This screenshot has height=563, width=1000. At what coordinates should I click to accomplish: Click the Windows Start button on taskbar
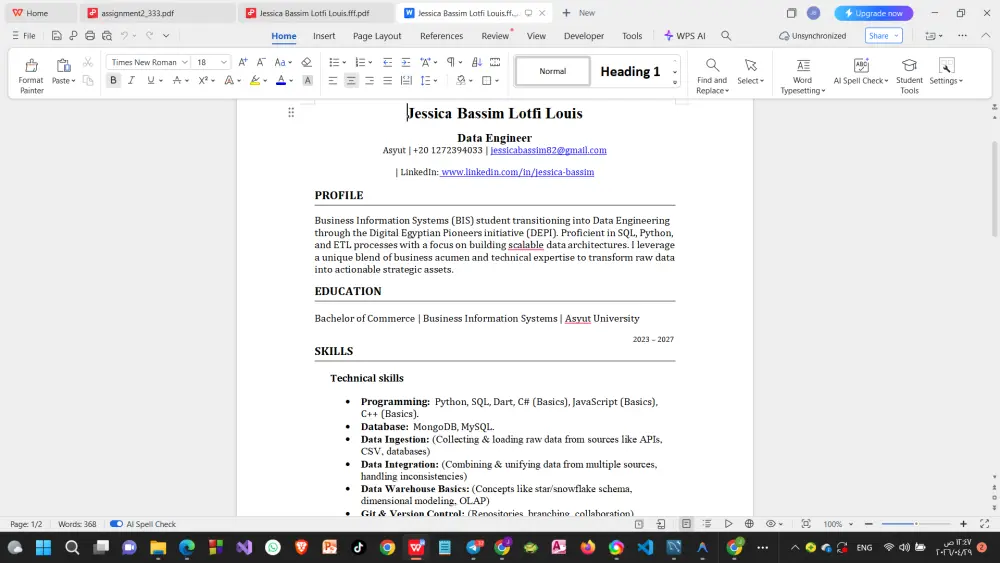click(43, 547)
